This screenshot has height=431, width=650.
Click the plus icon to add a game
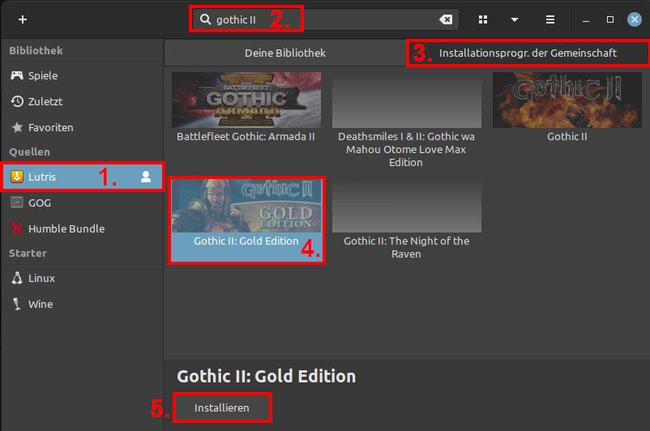tap(22, 19)
